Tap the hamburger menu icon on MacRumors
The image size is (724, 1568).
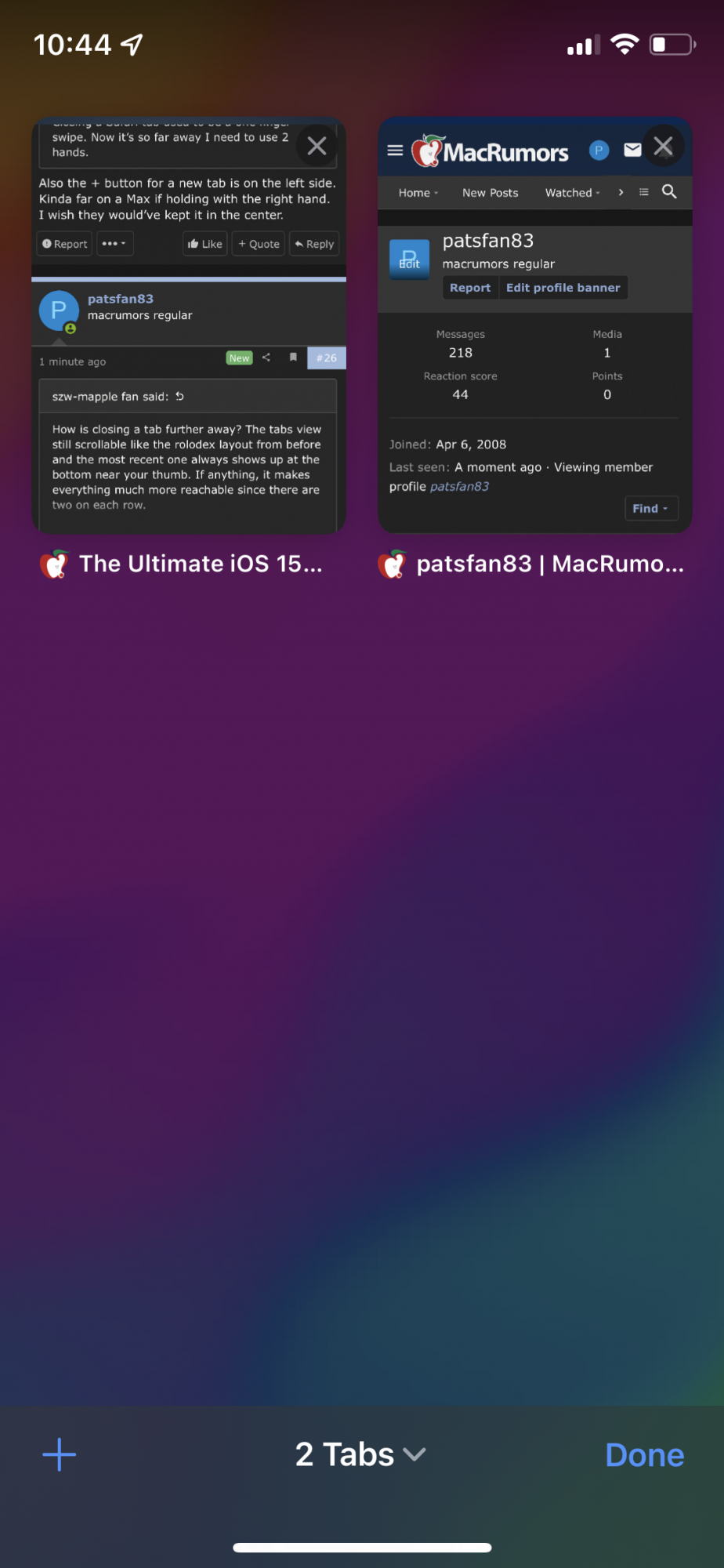click(395, 150)
